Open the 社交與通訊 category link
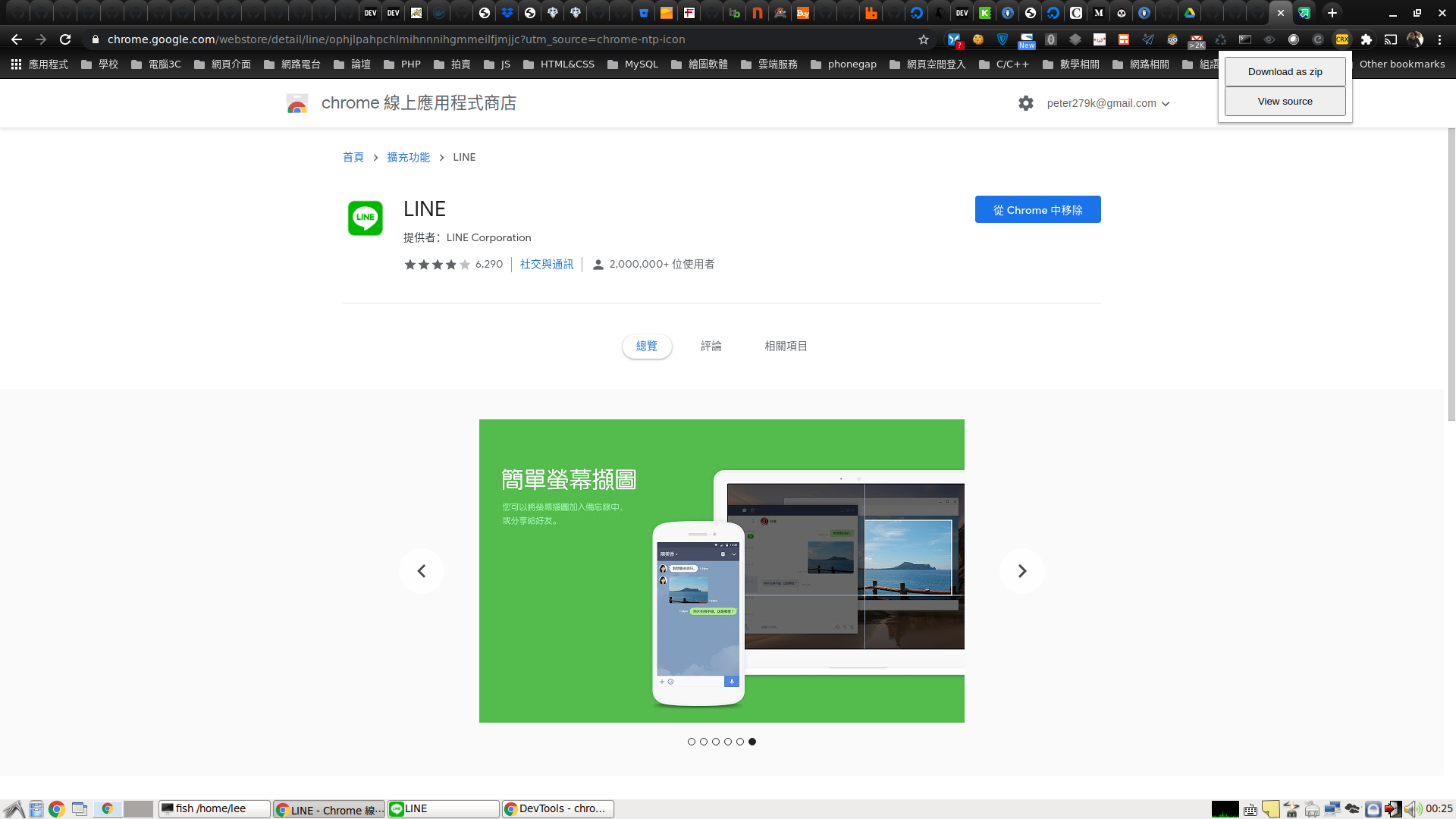Viewport: 1456px width, 819px height. [546, 265]
